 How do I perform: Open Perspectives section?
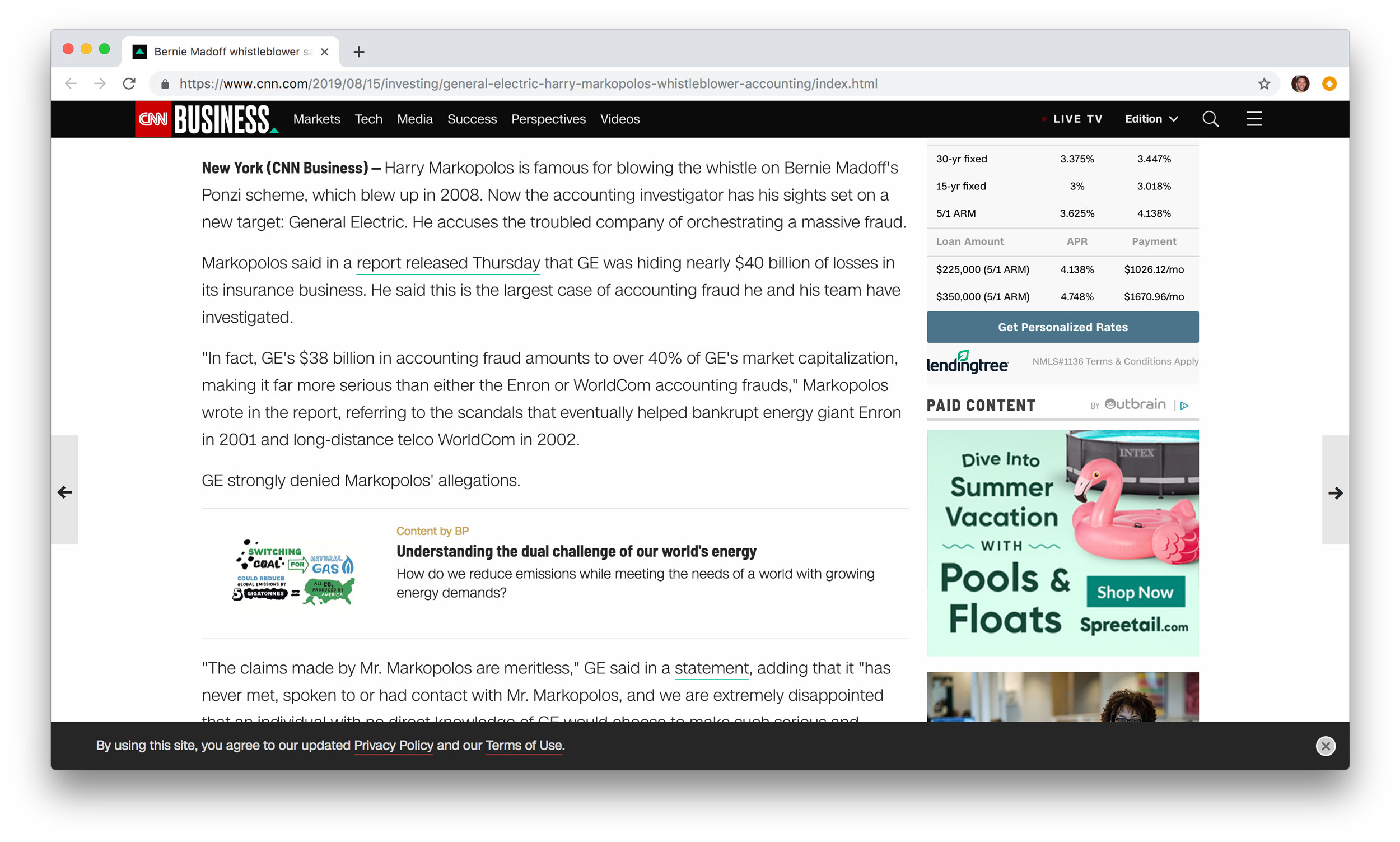click(x=548, y=119)
